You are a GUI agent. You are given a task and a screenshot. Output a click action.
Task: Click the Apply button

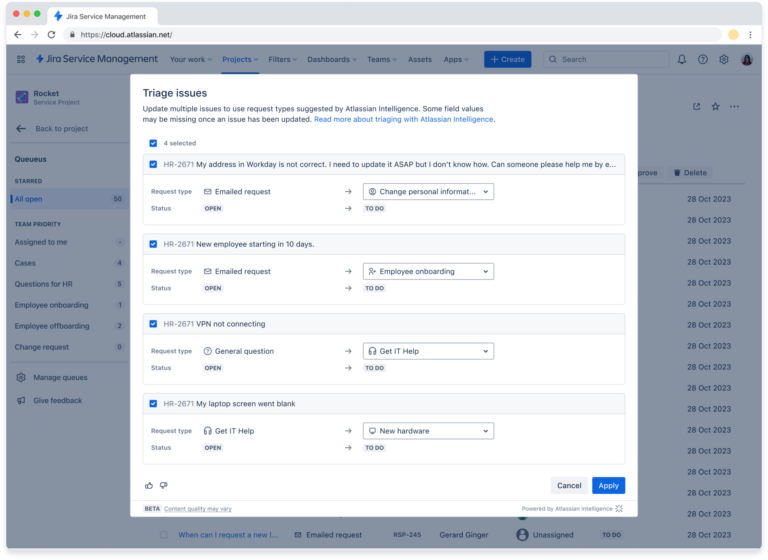click(608, 486)
